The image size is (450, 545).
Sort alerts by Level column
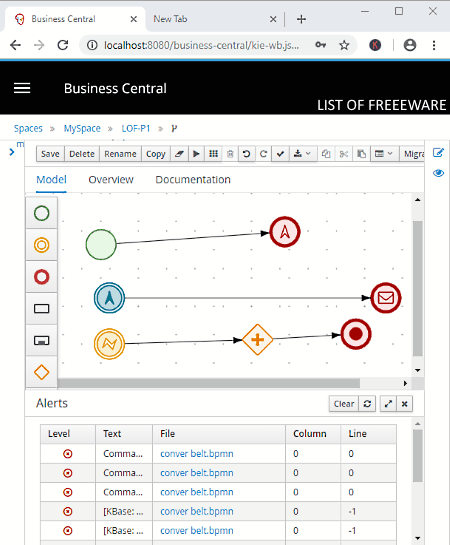[x=68, y=434]
